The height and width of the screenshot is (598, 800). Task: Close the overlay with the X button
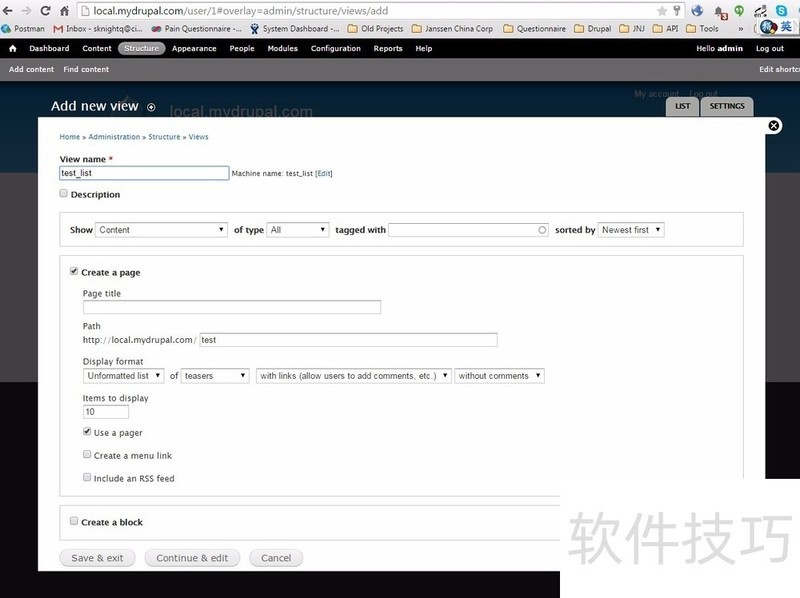773,126
